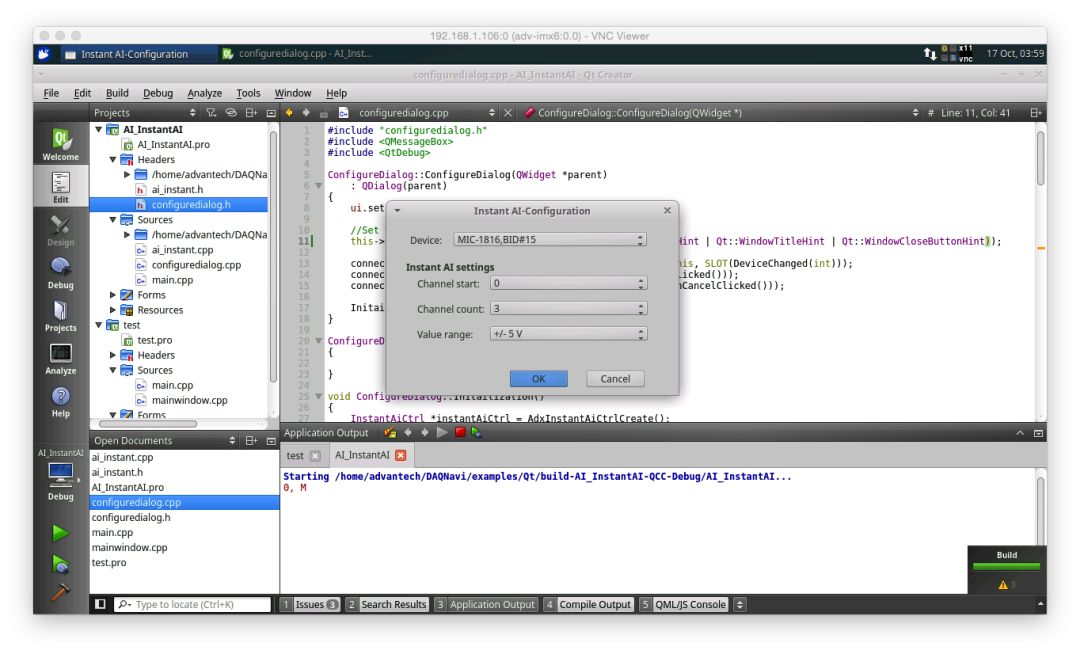
Task: Collapse the Sources folder under AI_InstantAI
Action: (113, 220)
